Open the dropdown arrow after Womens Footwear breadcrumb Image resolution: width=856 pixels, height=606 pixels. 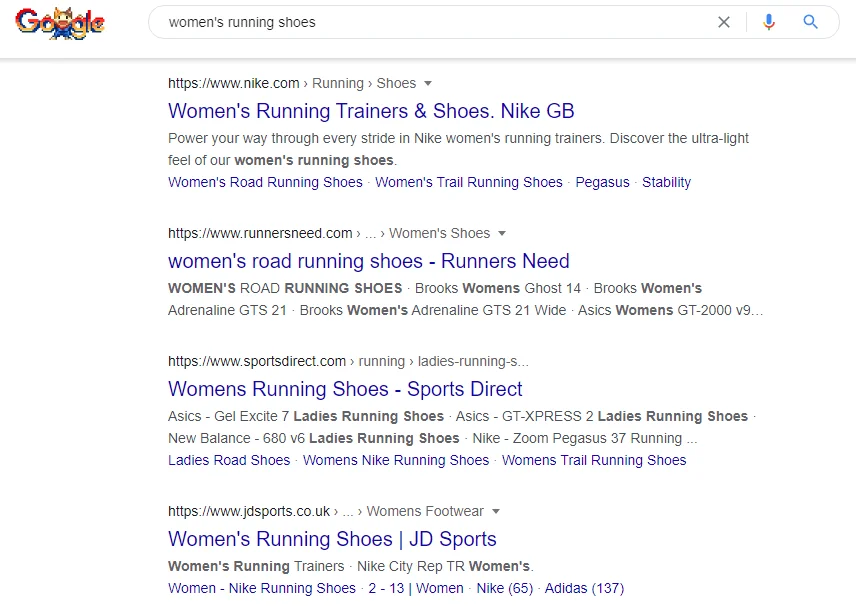click(x=496, y=512)
